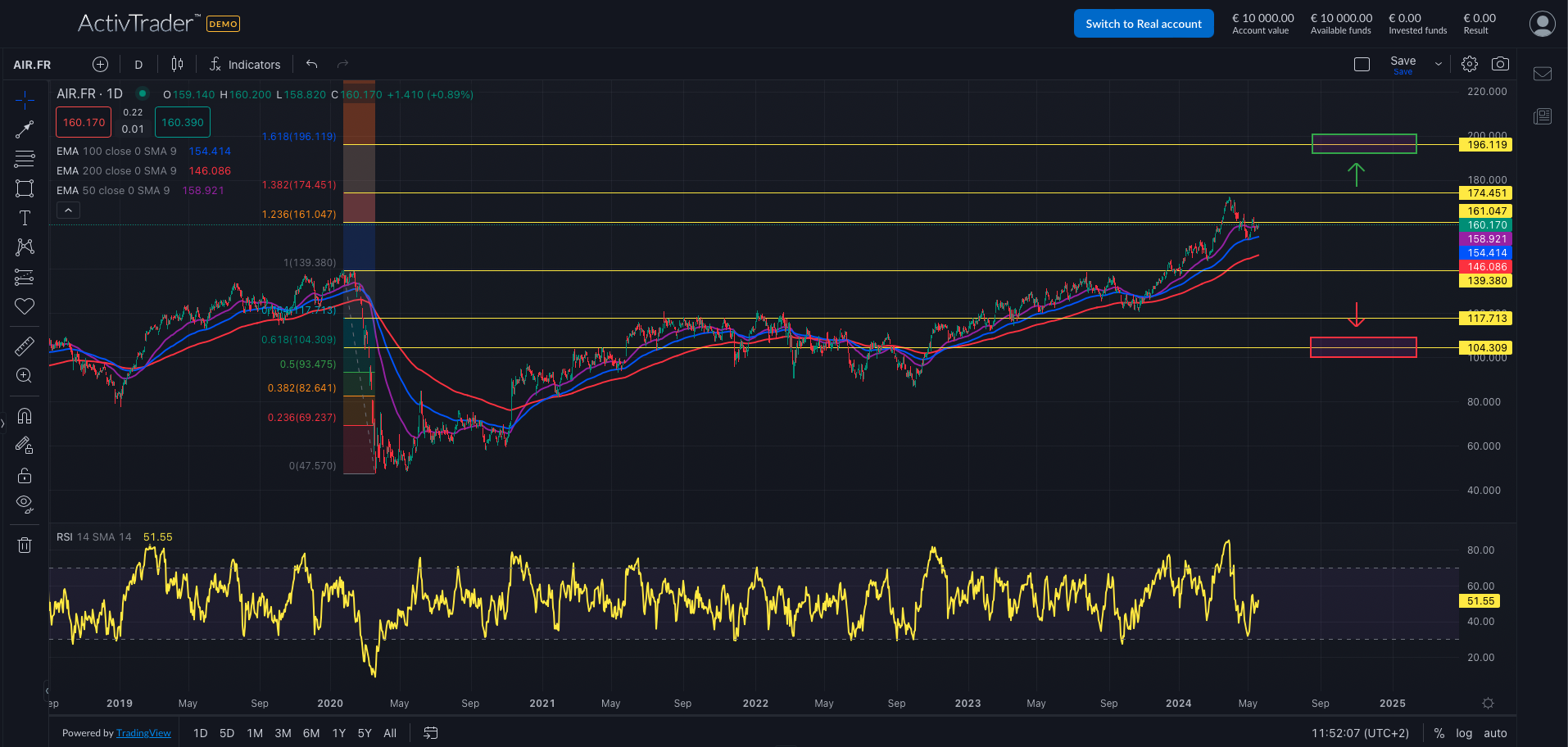Enable auto scale option
Screen dimensions: 1568x747
tap(1495, 733)
